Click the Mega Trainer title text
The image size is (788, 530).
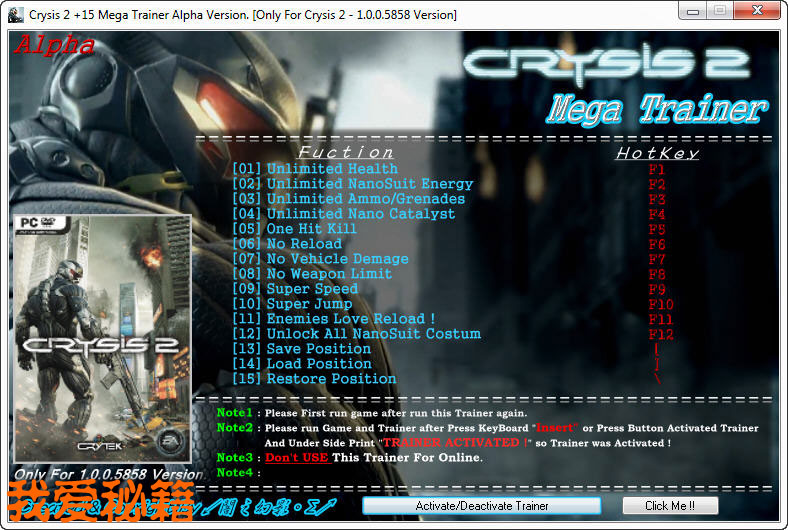point(656,109)
